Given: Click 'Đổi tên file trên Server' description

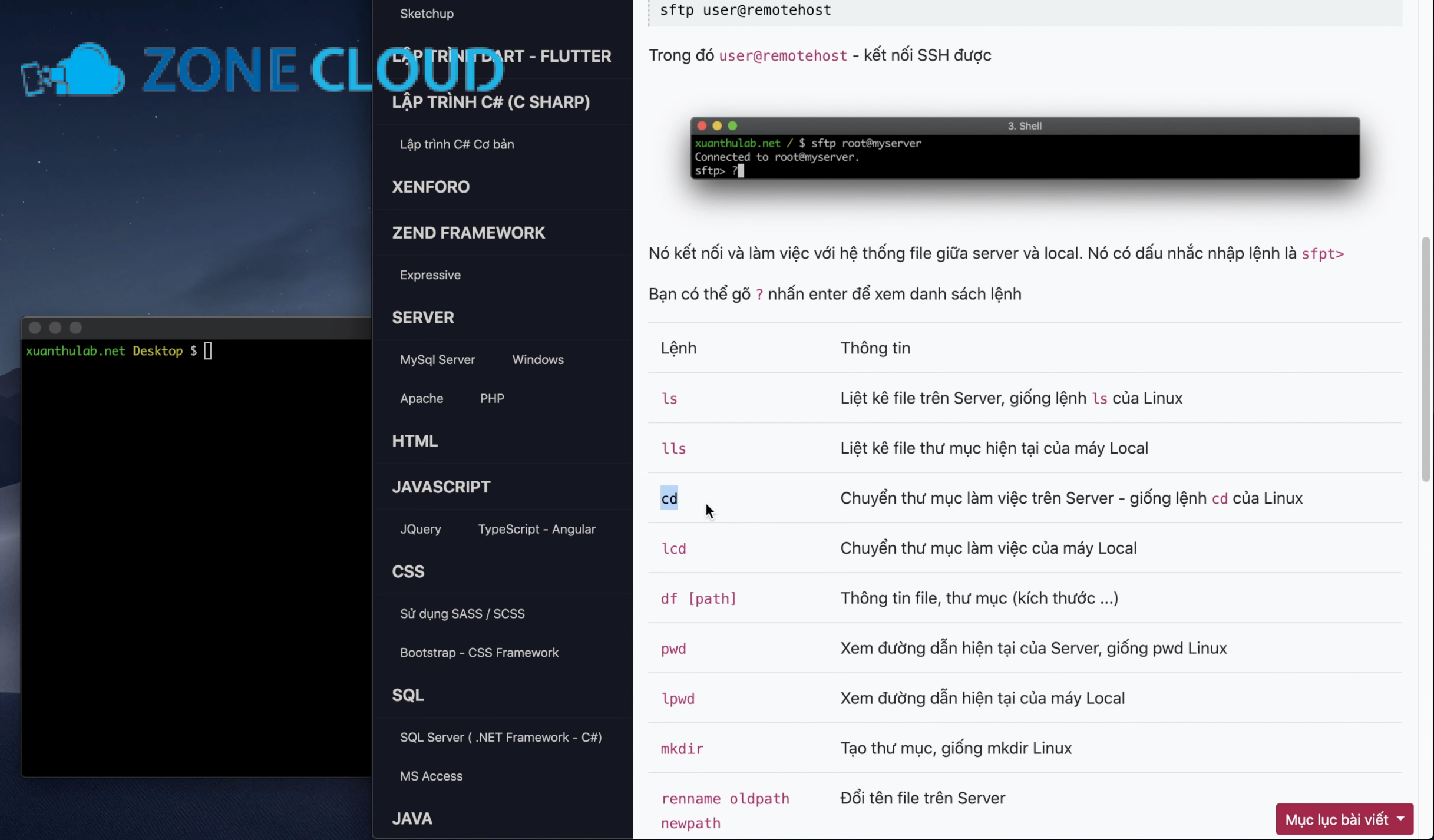Looking at the screenshot, I should 923,799.
